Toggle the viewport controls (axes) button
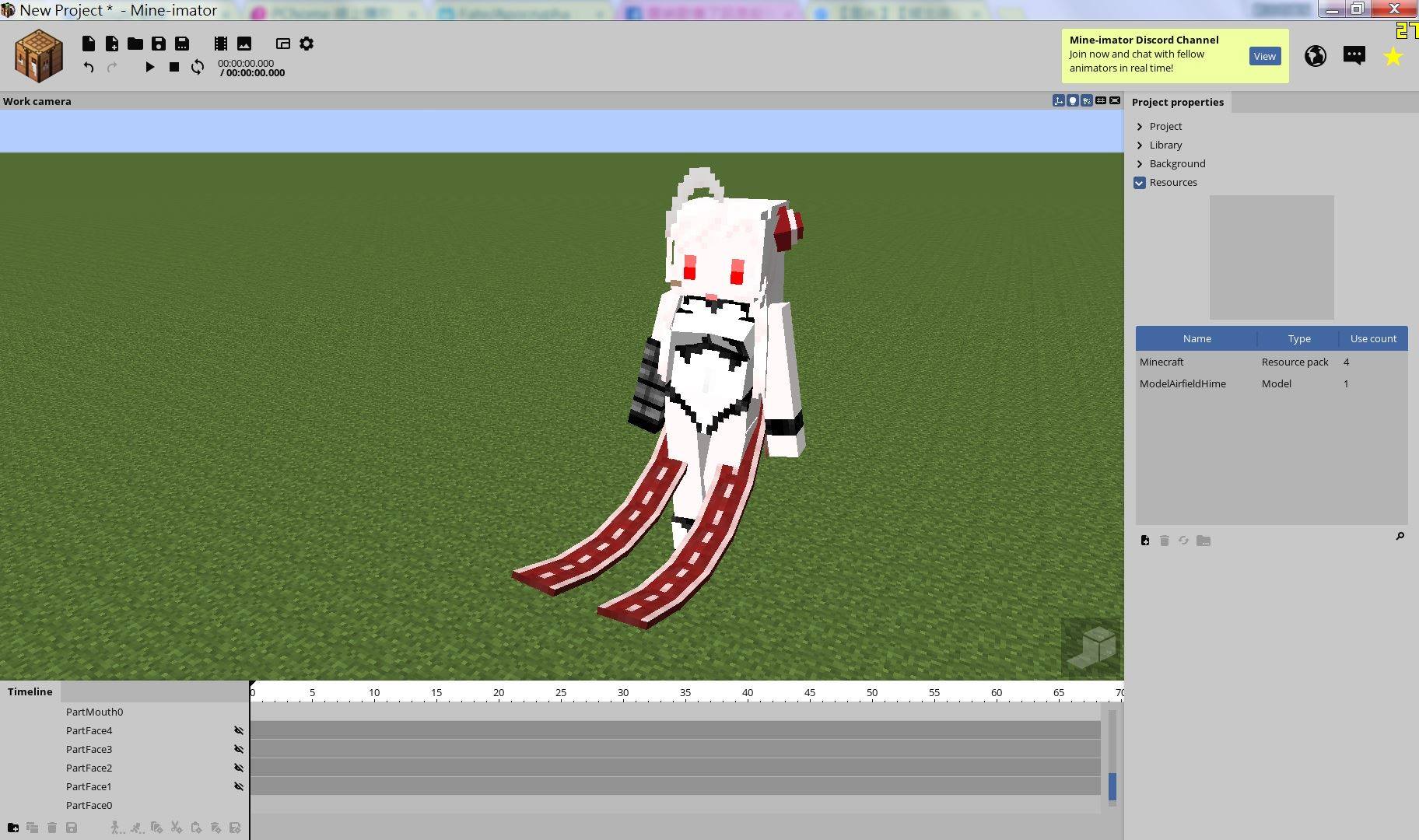 (x=1059, y=100)
